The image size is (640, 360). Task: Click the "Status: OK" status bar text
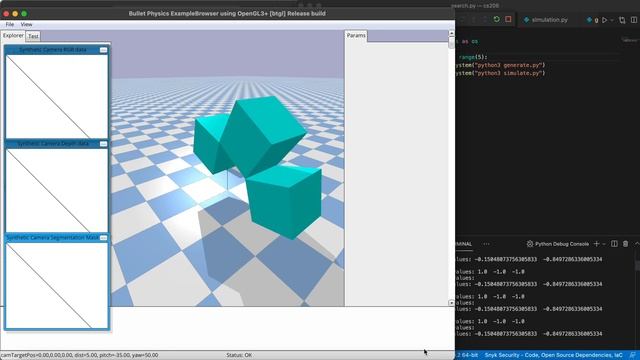point(239,356)
